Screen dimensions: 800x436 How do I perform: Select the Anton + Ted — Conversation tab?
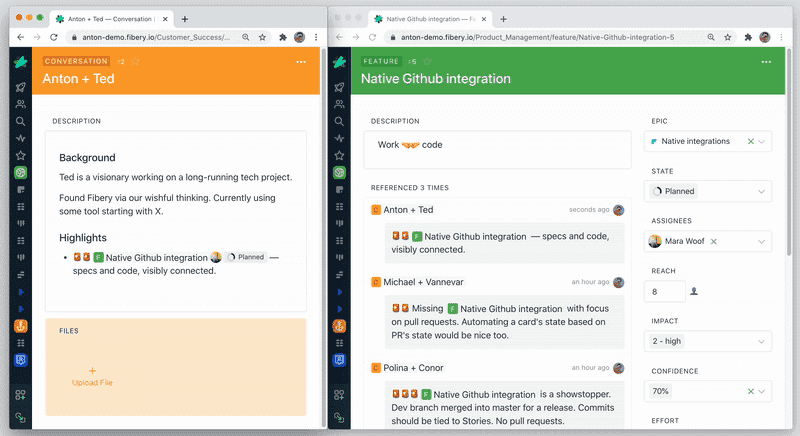pos(110,19)
